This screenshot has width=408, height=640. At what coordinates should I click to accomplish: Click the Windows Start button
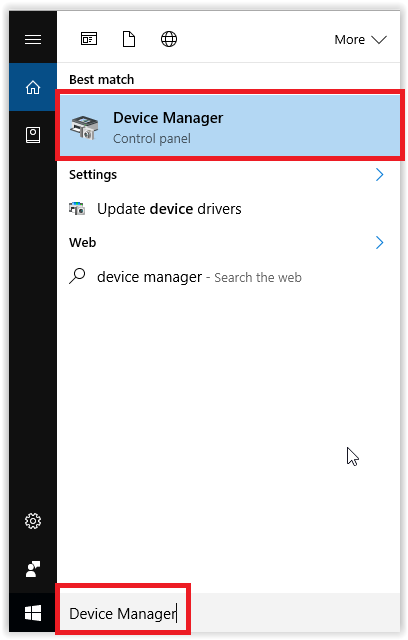(x=33, y=613)
